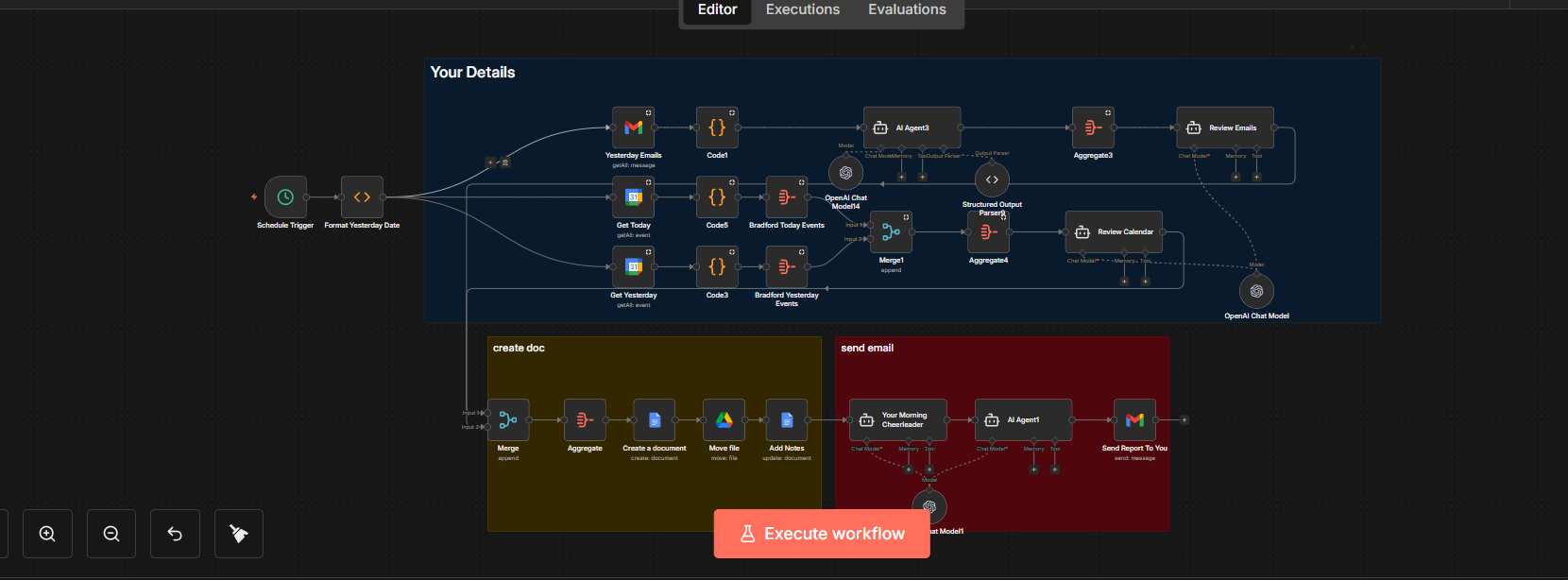
Task: Open the Get Today calendar node
Action: (x=633, y=197)
